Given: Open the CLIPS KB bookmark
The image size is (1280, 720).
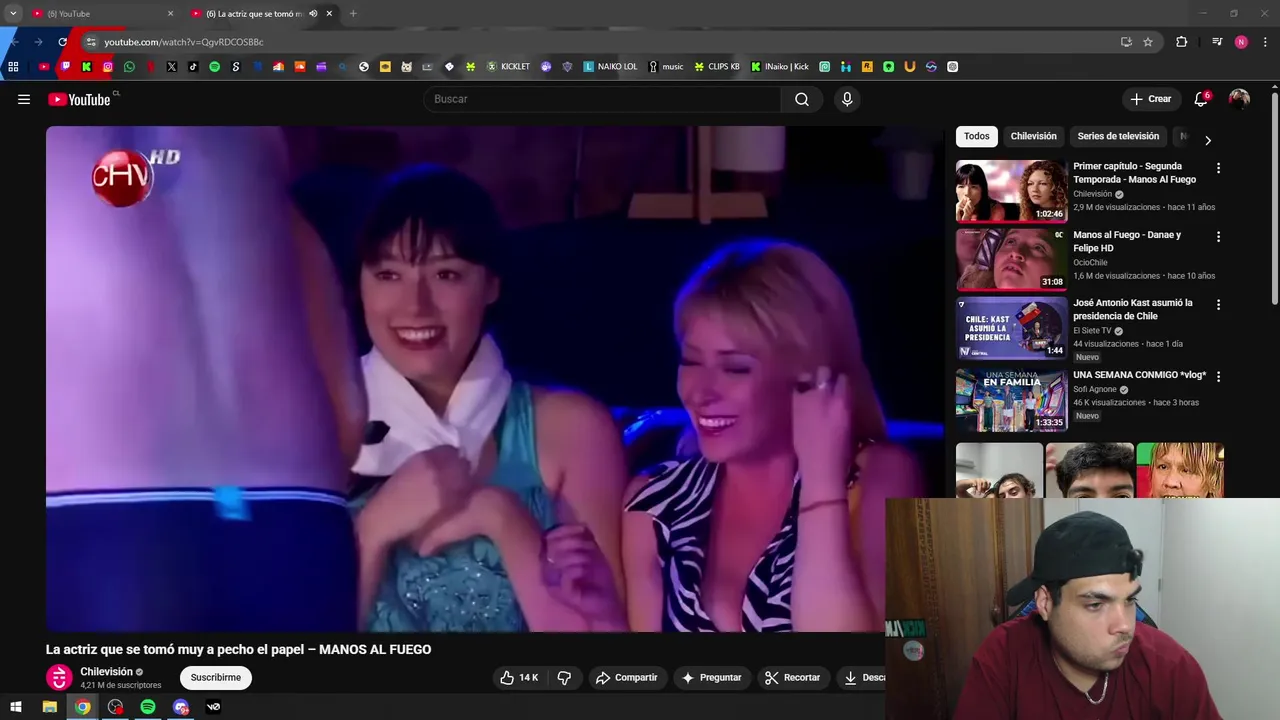Looking at the screenshot, I should click(x=717, y=67).
